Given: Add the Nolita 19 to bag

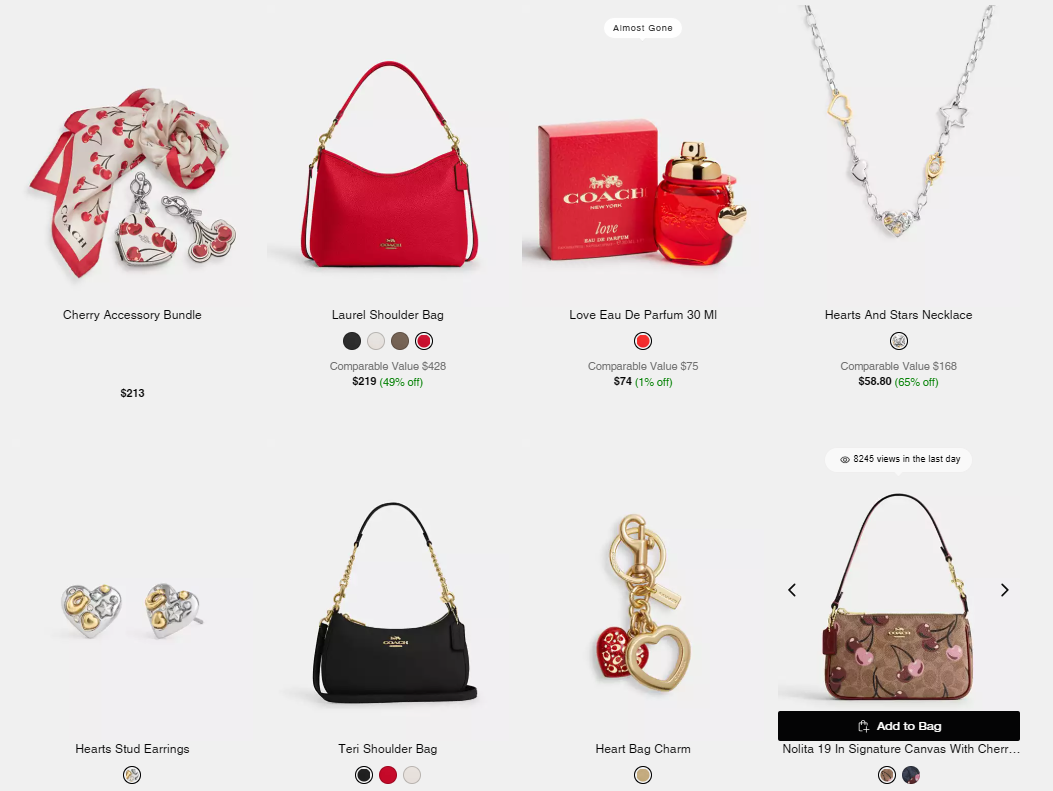Looking at the screenshot, I should [x=899, y=726].
